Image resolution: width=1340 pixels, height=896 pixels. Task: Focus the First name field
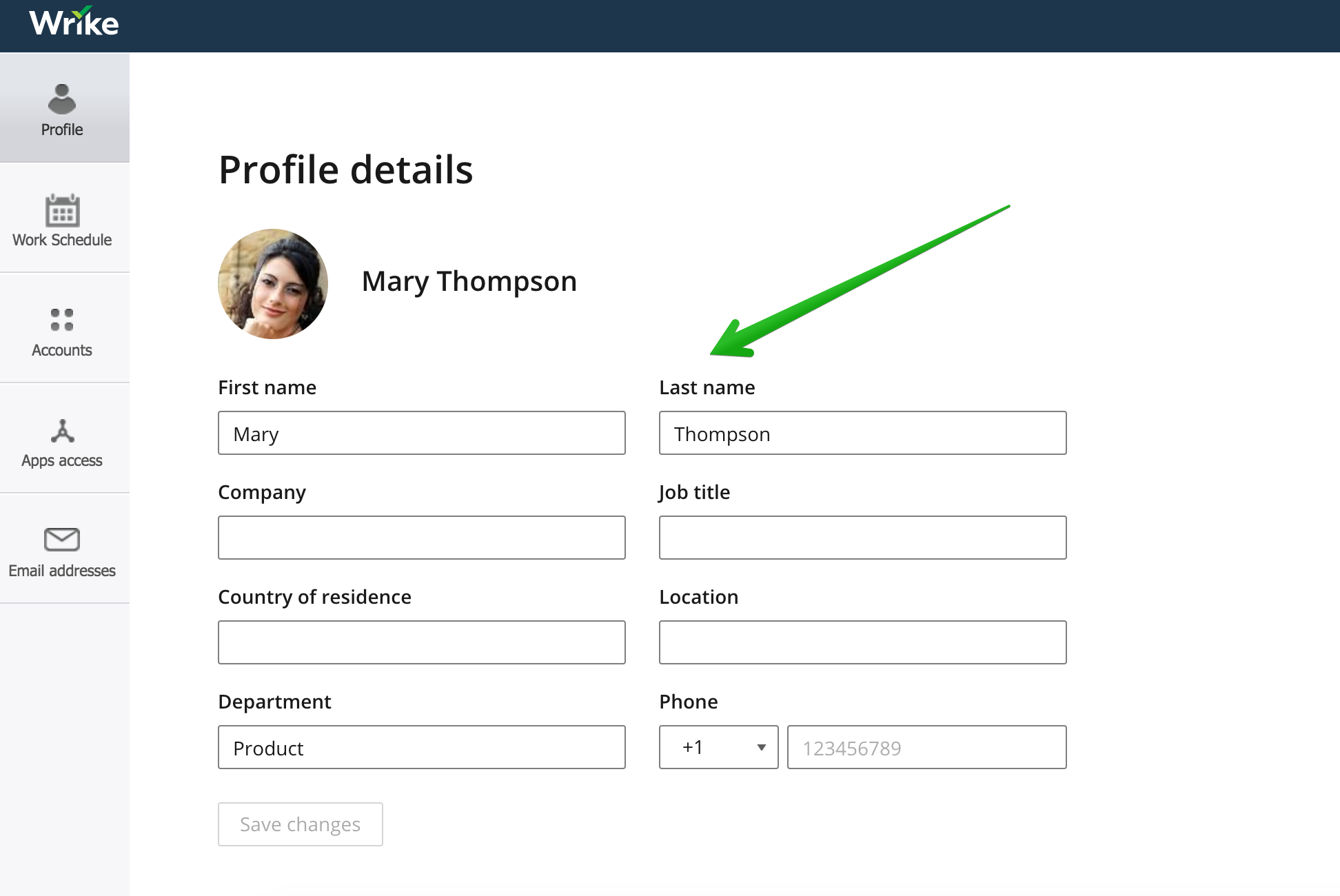point(421,434)
